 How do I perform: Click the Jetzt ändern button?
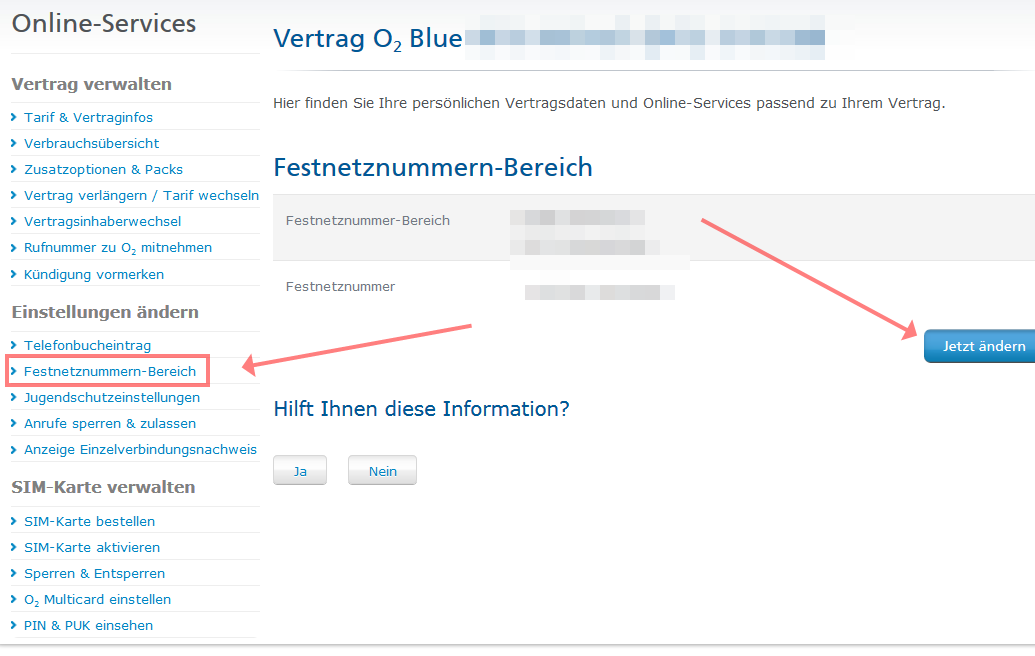tap(980, 346)
